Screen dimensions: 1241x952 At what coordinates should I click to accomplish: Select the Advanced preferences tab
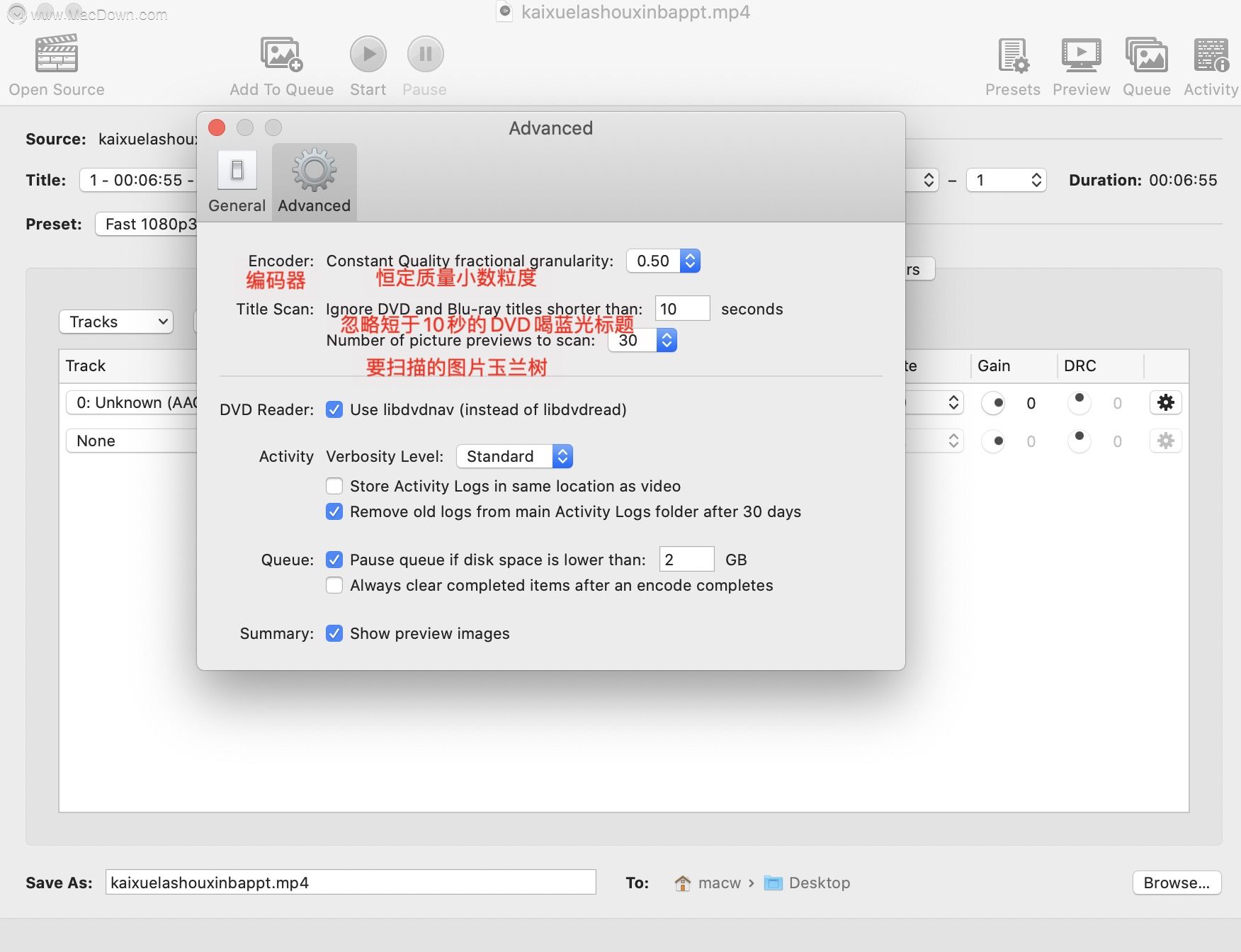tap(314, 182)
